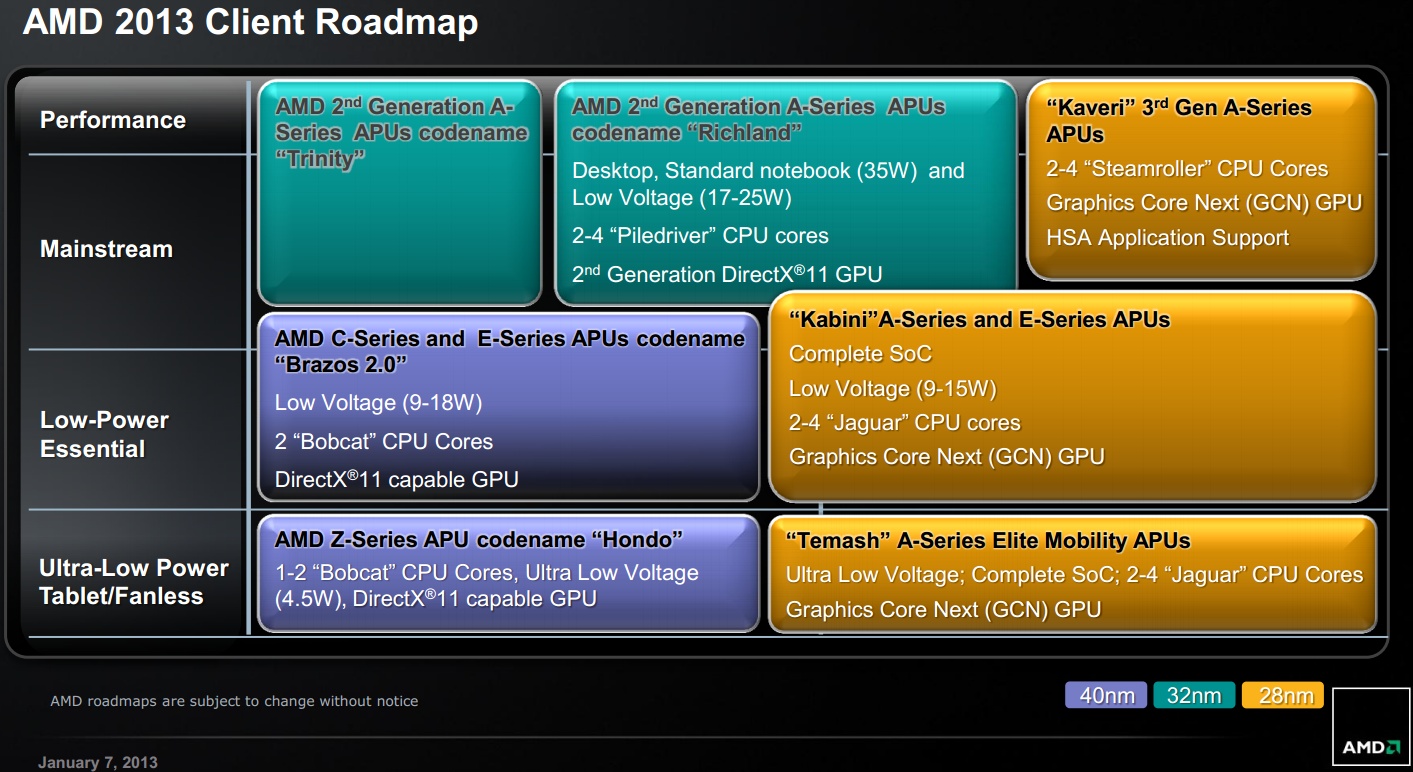Viewport: 1413px width, 772px height.
Task: Select the Kabini A-Series and E-Series heading
Action: coord(979,320)
